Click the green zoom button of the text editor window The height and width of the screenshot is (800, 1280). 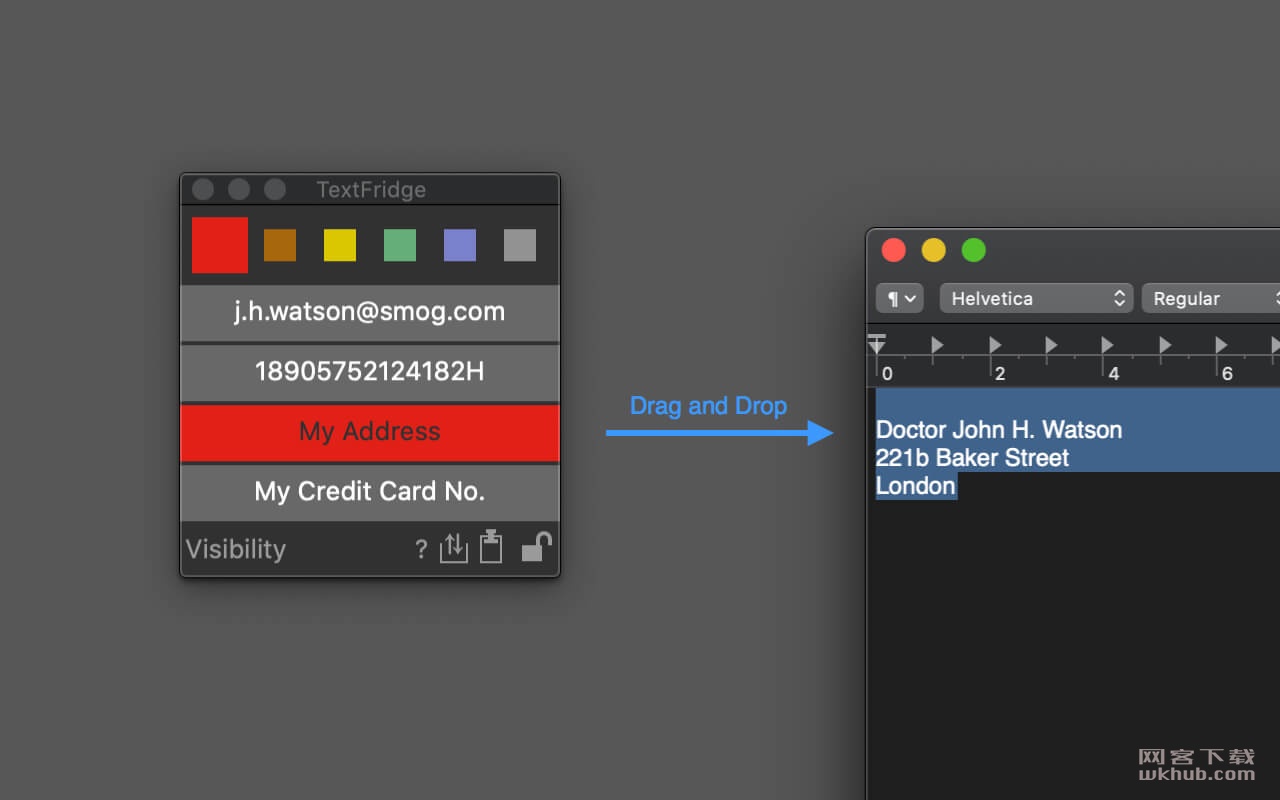tap(974, 250)
